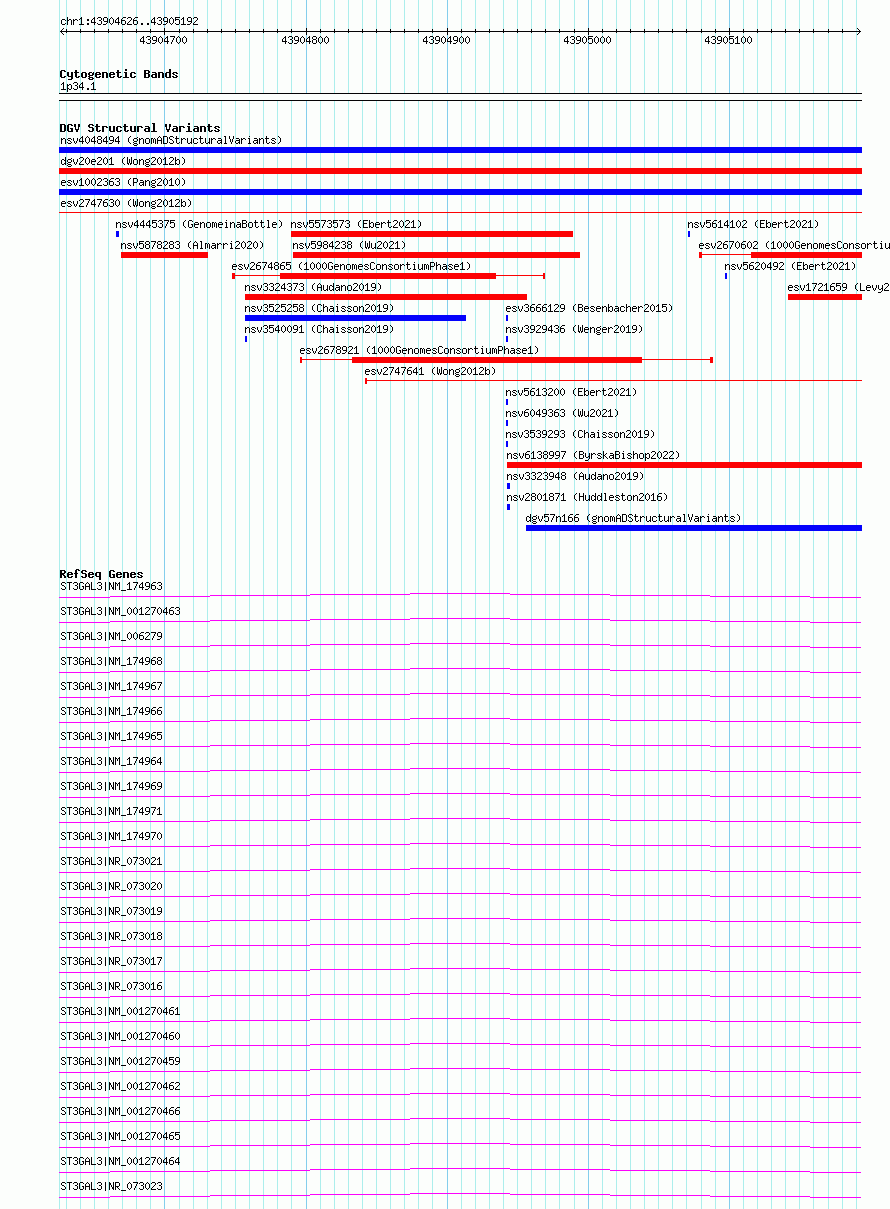Click the Cytogenetic Bands track title

[x=119, y=74]
